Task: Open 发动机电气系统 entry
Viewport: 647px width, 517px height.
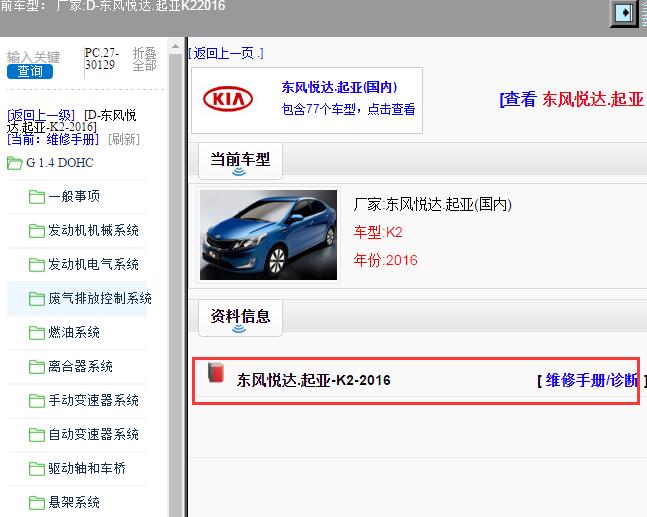Action: [93, 264]
